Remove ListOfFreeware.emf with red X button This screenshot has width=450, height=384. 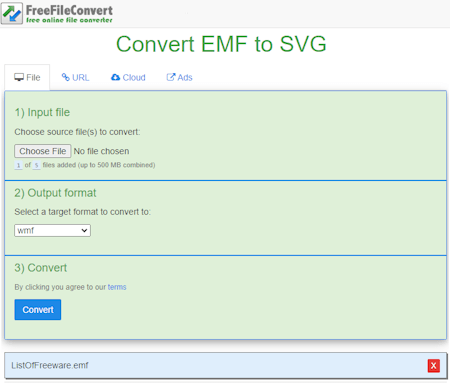(x=434, y=366)
